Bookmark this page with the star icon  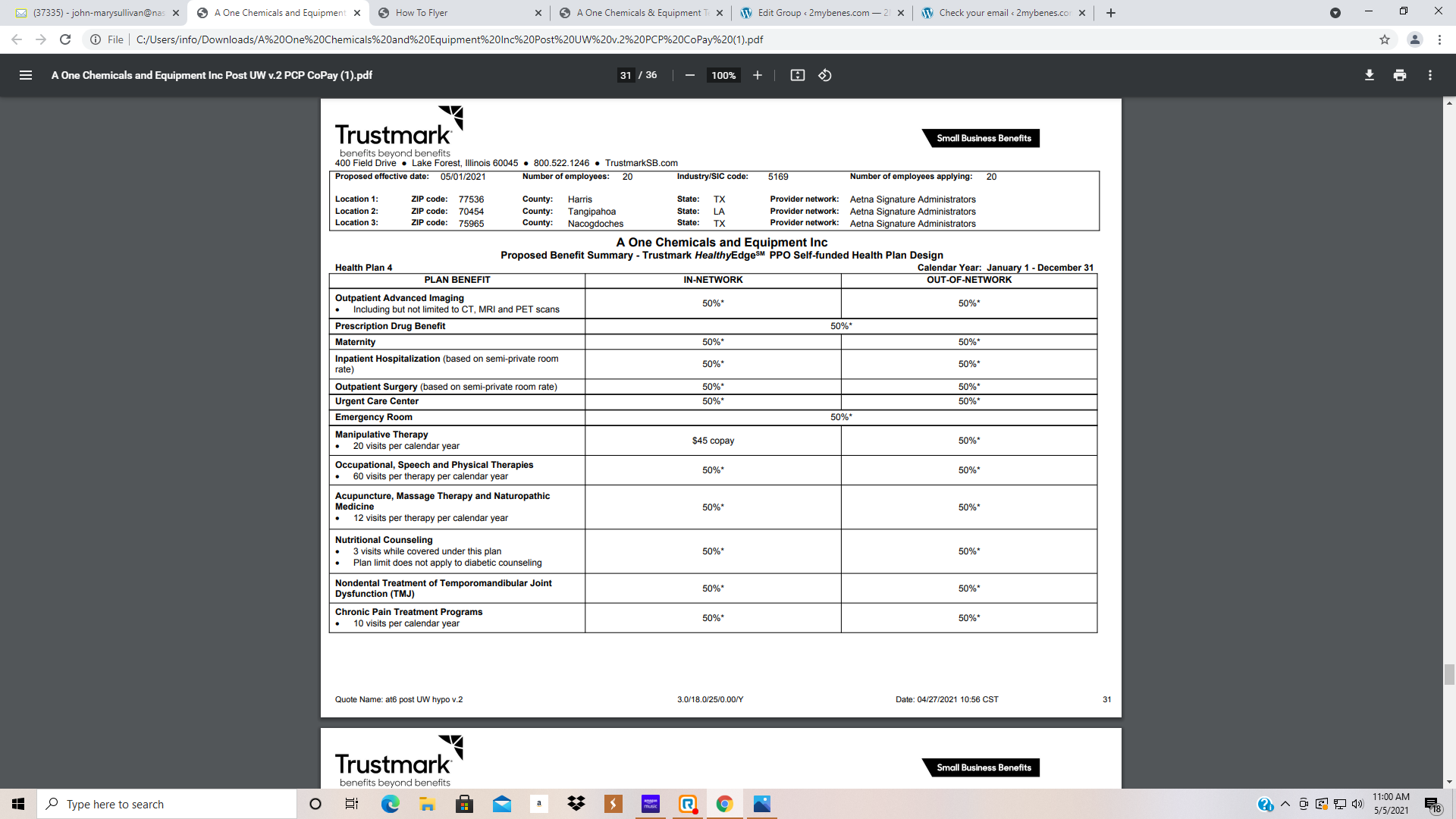coord(1385,39)
